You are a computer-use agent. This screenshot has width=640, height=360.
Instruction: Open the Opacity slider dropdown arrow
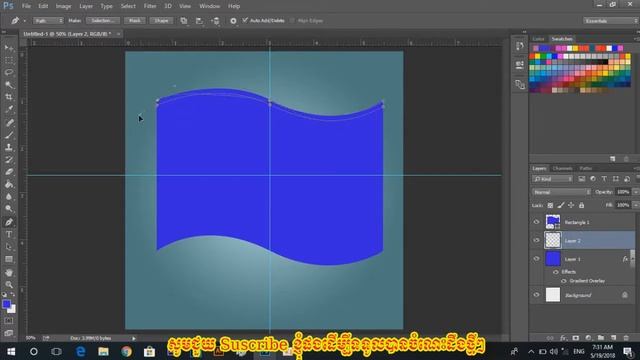(x=636, y=192)
